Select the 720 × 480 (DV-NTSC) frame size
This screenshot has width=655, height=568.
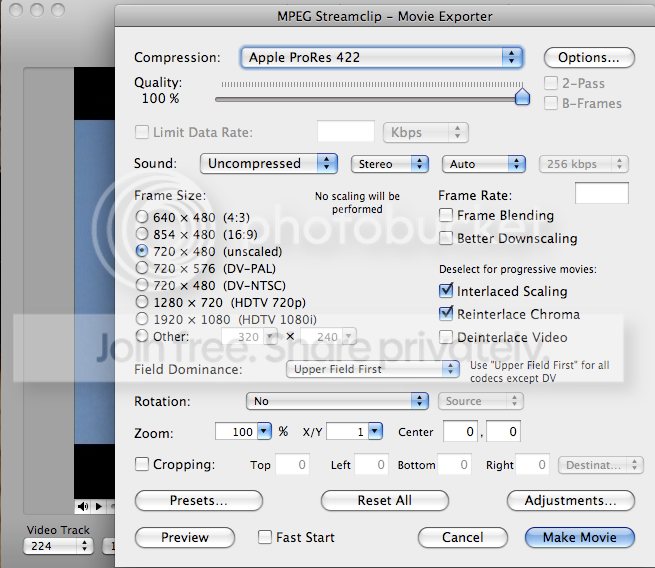[142, 285]
